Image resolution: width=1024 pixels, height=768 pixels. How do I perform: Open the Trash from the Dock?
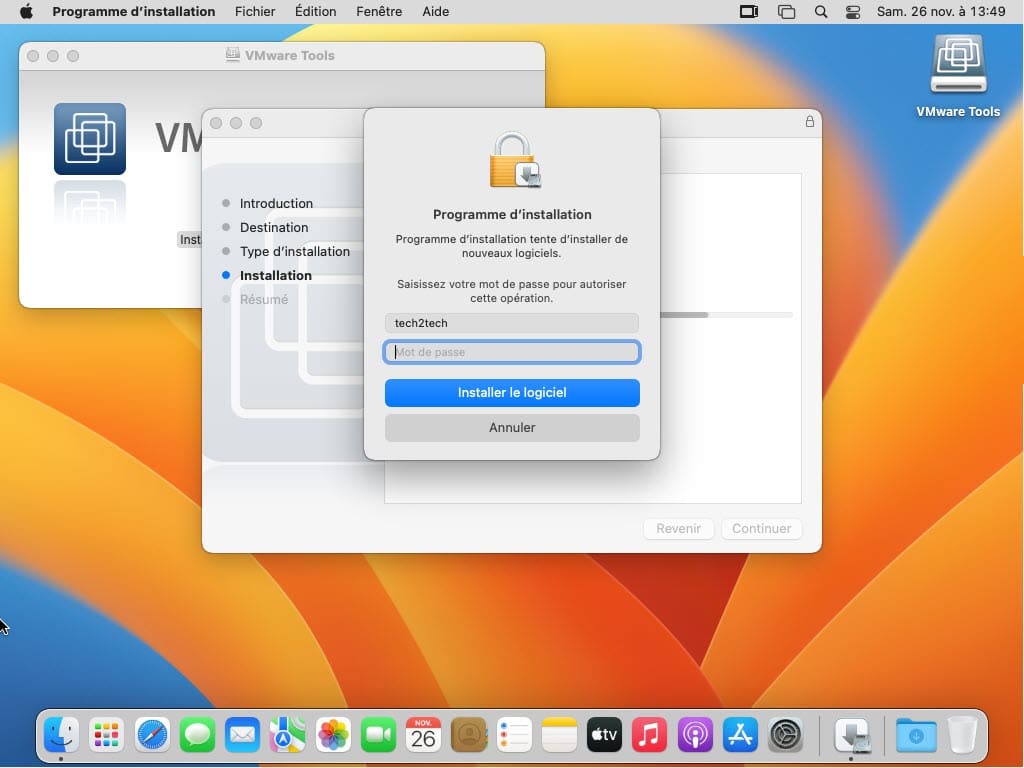pyautogui.click(x=963, y=735)
